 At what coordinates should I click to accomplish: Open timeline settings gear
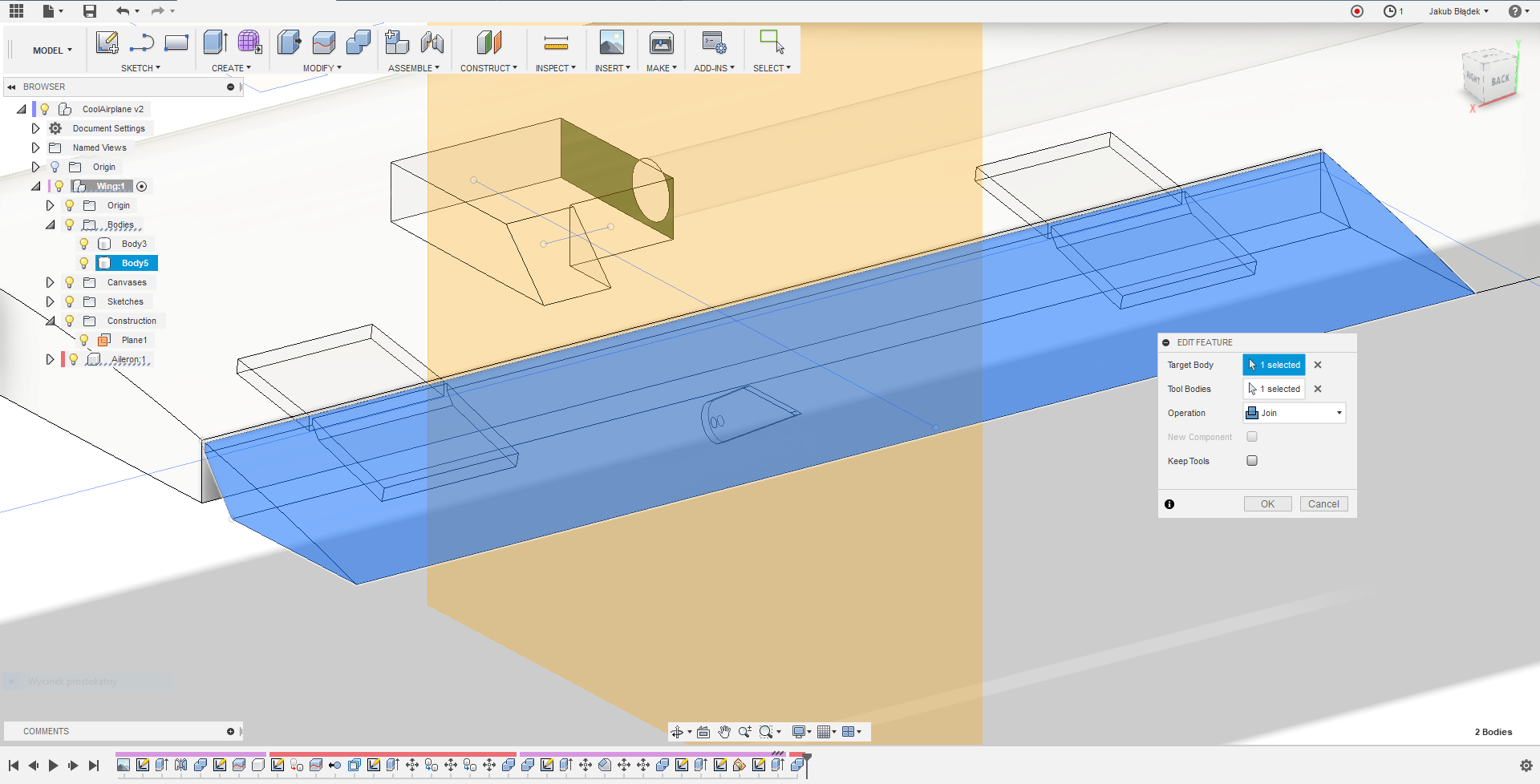(x=1526, y=766)
